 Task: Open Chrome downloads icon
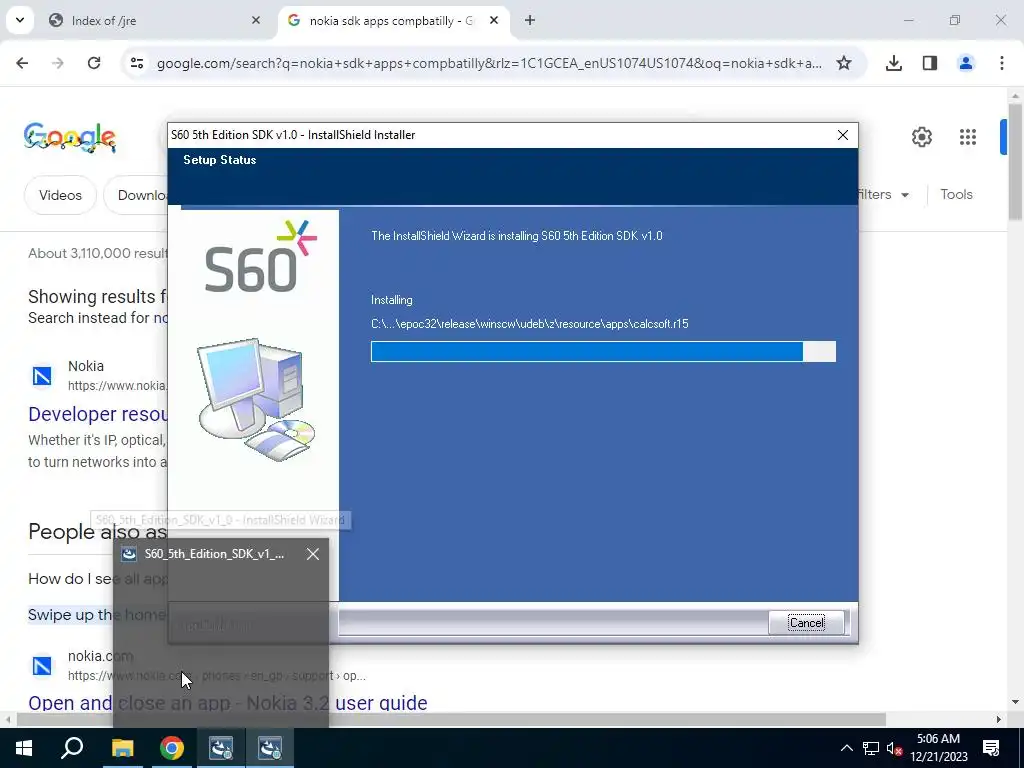click(894, 63)
